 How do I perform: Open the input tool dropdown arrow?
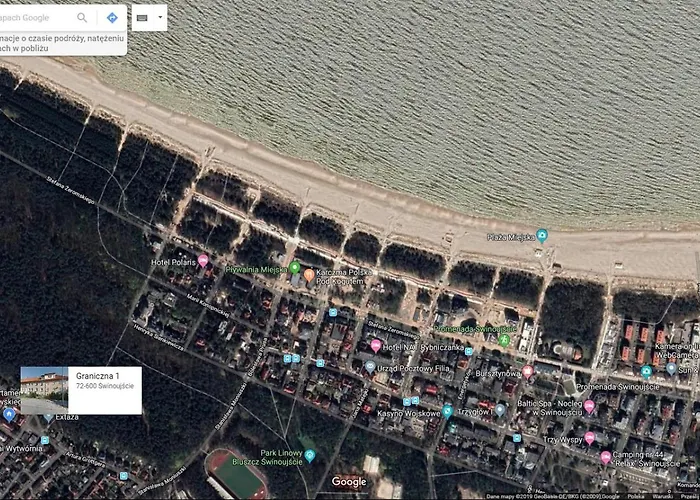160,18
